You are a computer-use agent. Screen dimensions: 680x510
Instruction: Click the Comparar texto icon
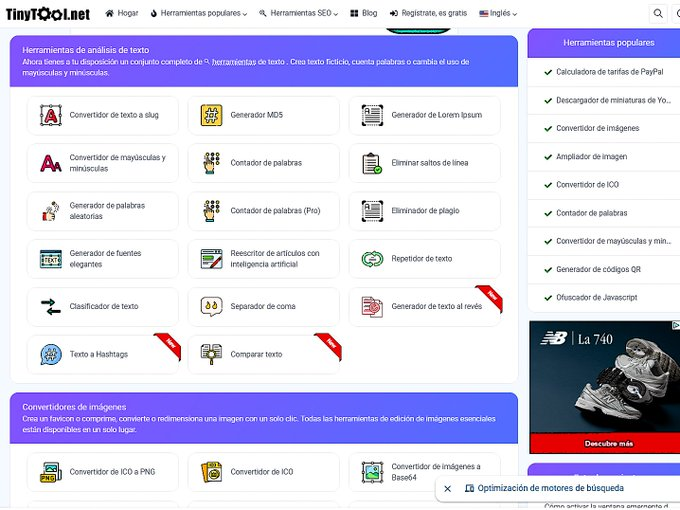(x=211, y=354)
